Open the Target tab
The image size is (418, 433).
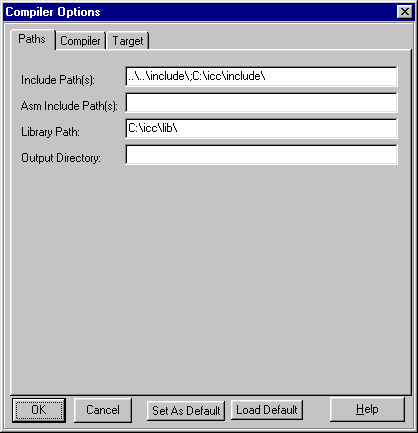pos(128,41)
